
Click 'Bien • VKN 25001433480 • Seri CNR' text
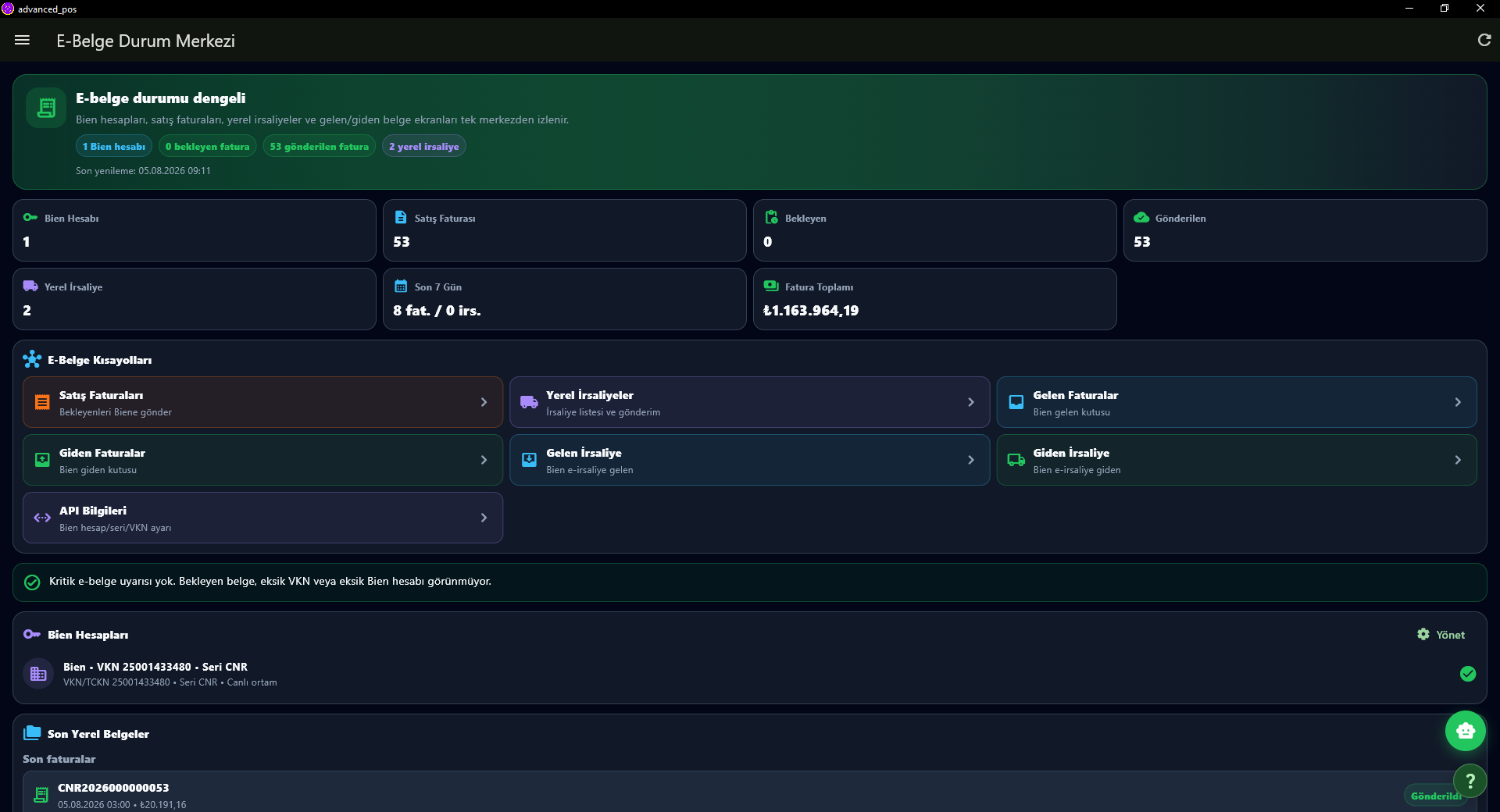[155, 667]
